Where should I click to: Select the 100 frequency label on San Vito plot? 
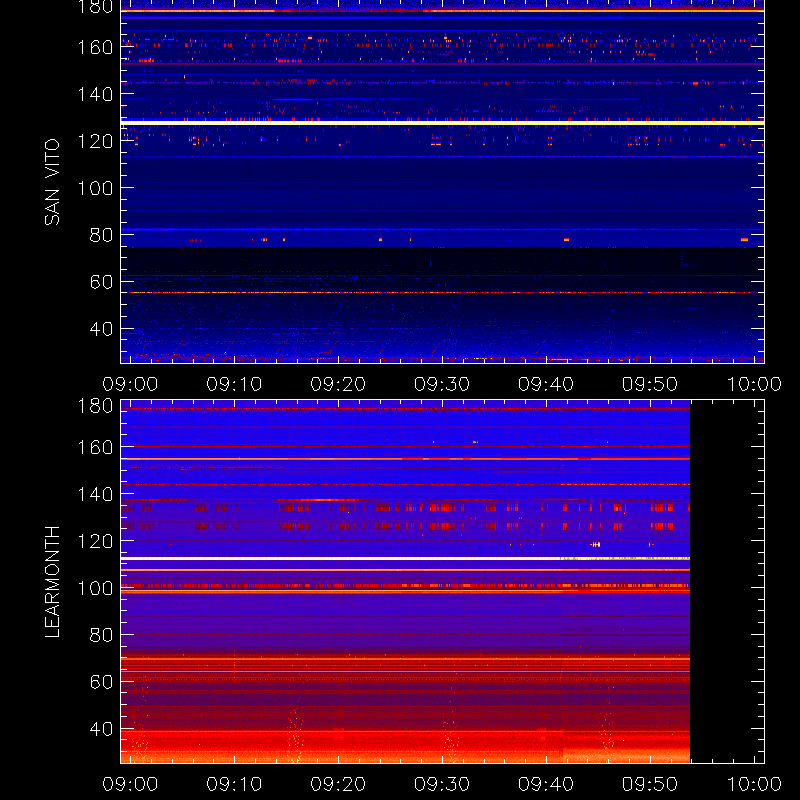(95, 188)
